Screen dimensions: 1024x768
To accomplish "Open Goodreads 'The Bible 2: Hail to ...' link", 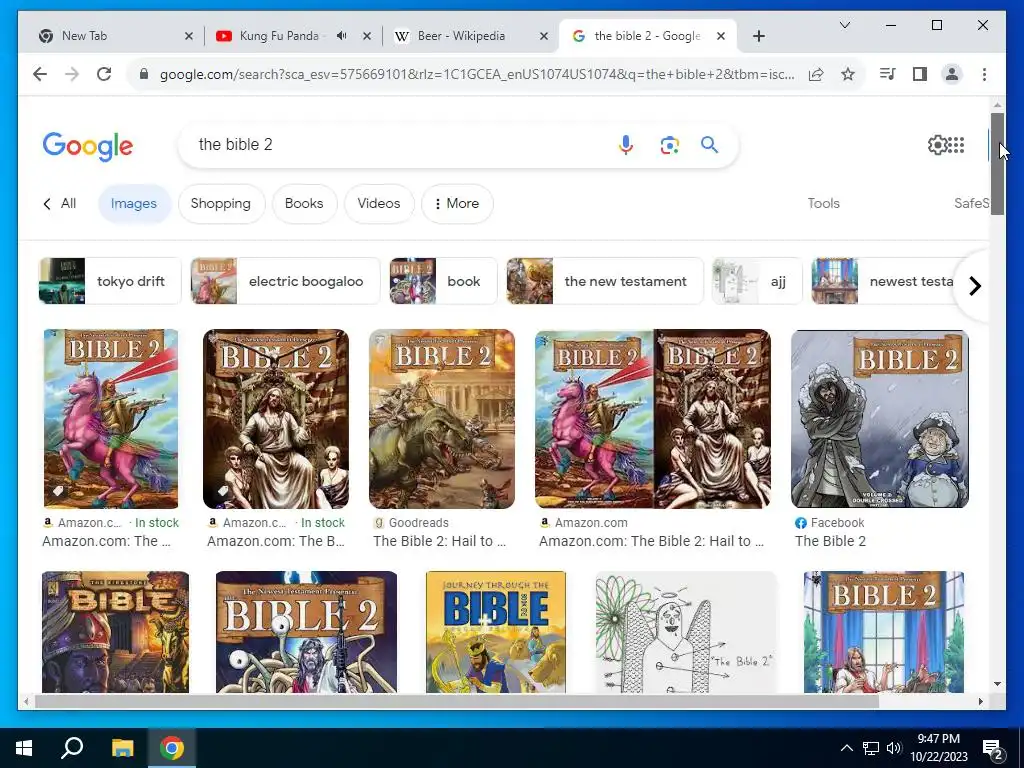I will coord(440,541).
